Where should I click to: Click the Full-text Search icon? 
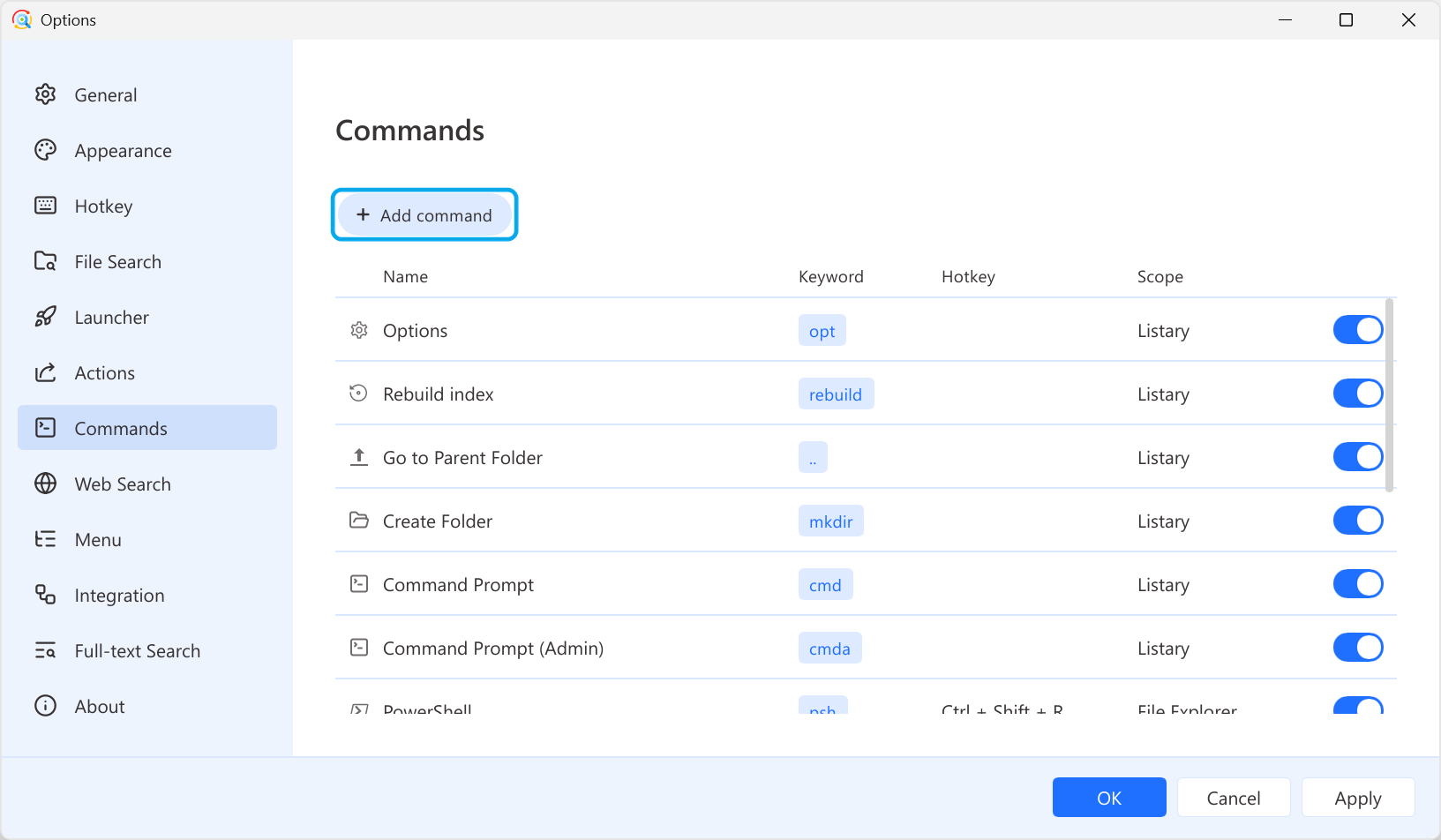[x=45, y=650]
